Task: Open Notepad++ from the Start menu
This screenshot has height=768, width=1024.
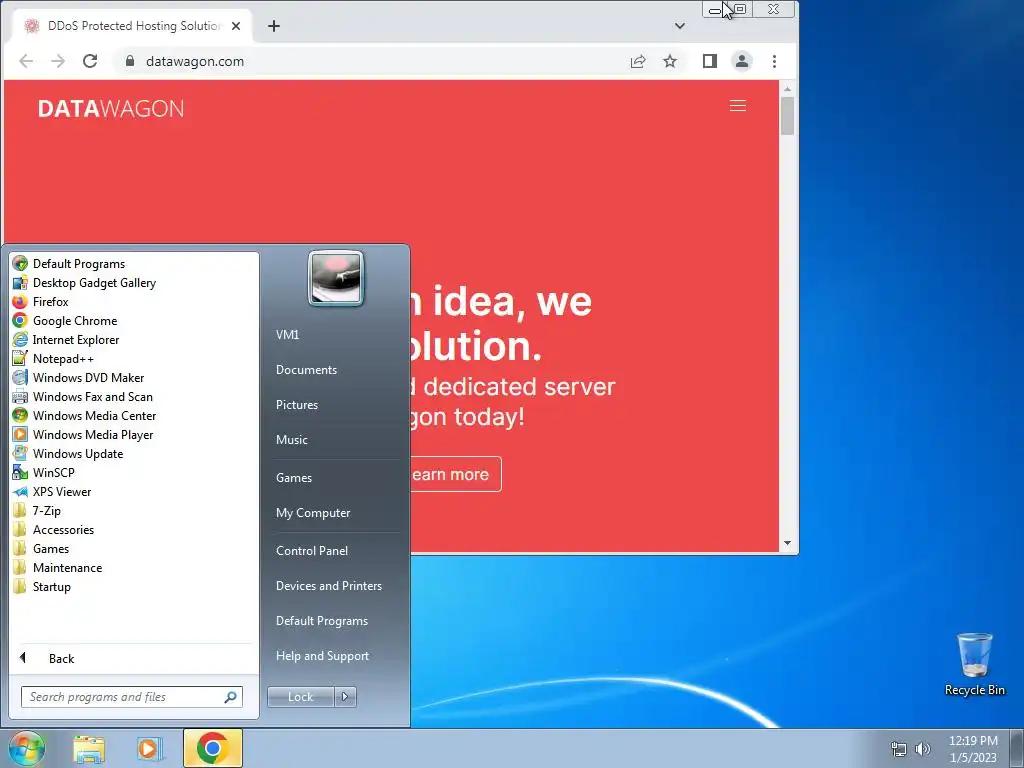Action: pos(63,359)
